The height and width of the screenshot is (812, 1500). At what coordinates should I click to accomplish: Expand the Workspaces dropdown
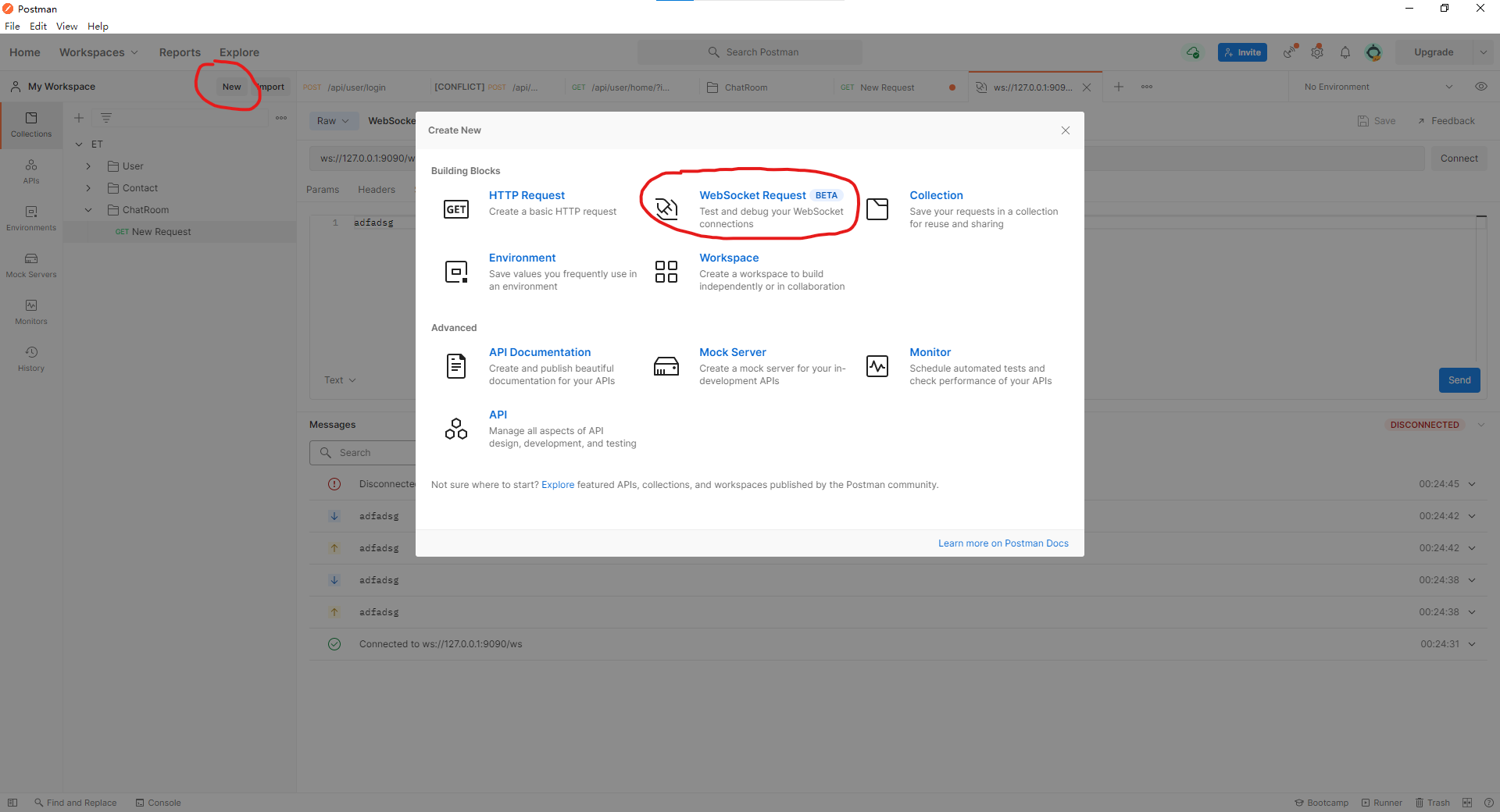pos(98,52)
